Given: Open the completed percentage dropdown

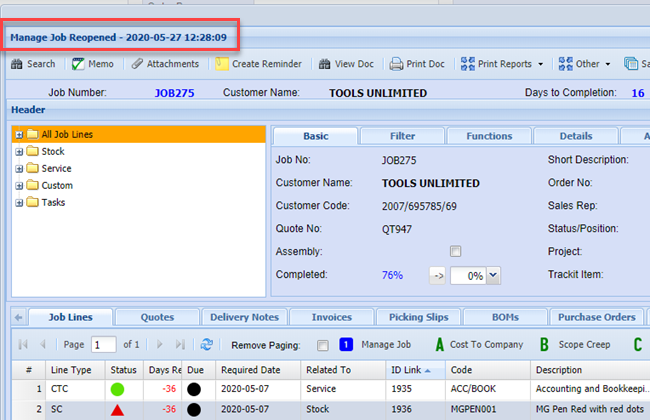Looking at the screenshot, I should (492, 275).
